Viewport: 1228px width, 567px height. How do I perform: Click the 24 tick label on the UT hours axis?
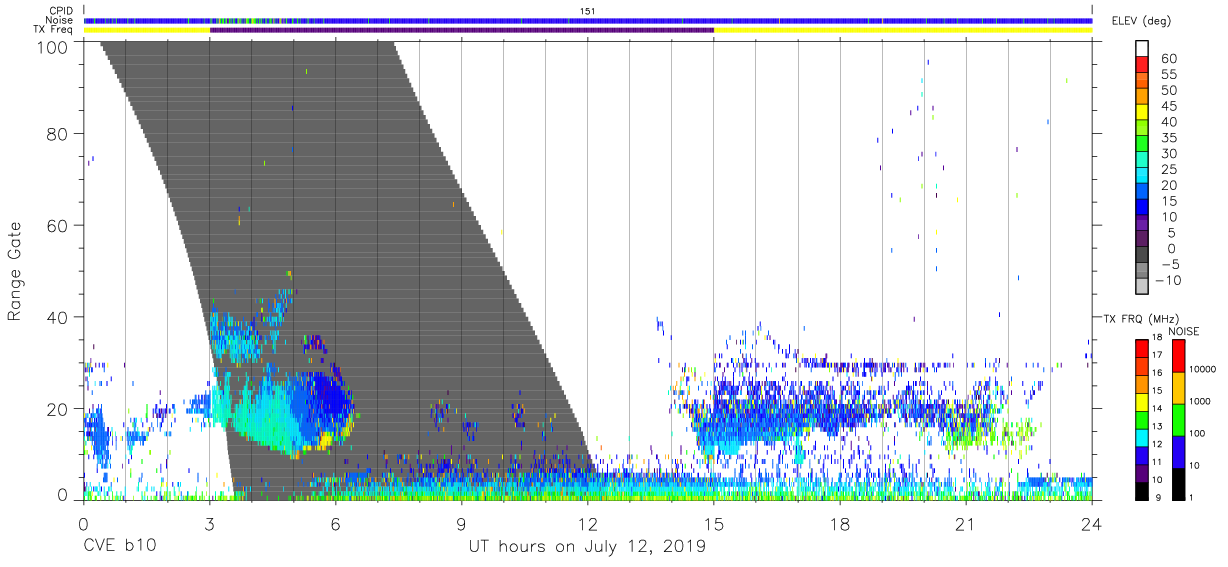pos(1091,523)
